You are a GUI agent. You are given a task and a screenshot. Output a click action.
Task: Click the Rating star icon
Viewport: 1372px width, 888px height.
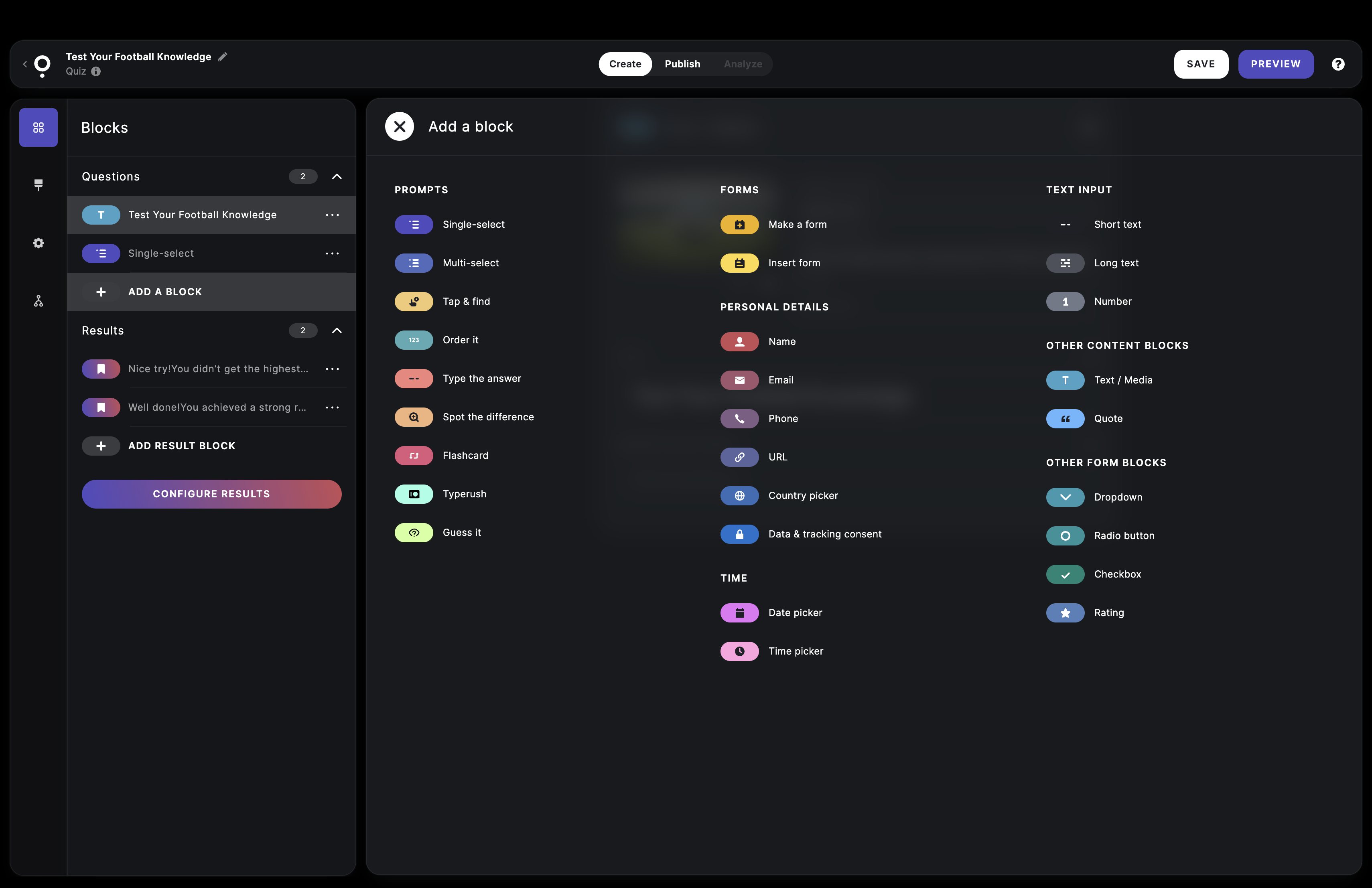[1065, 612]
